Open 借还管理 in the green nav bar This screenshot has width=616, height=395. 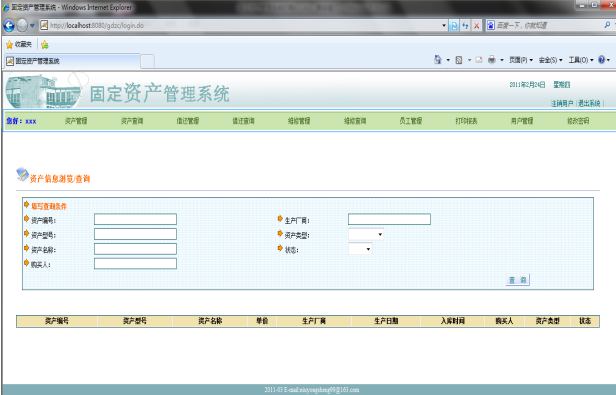188,121
